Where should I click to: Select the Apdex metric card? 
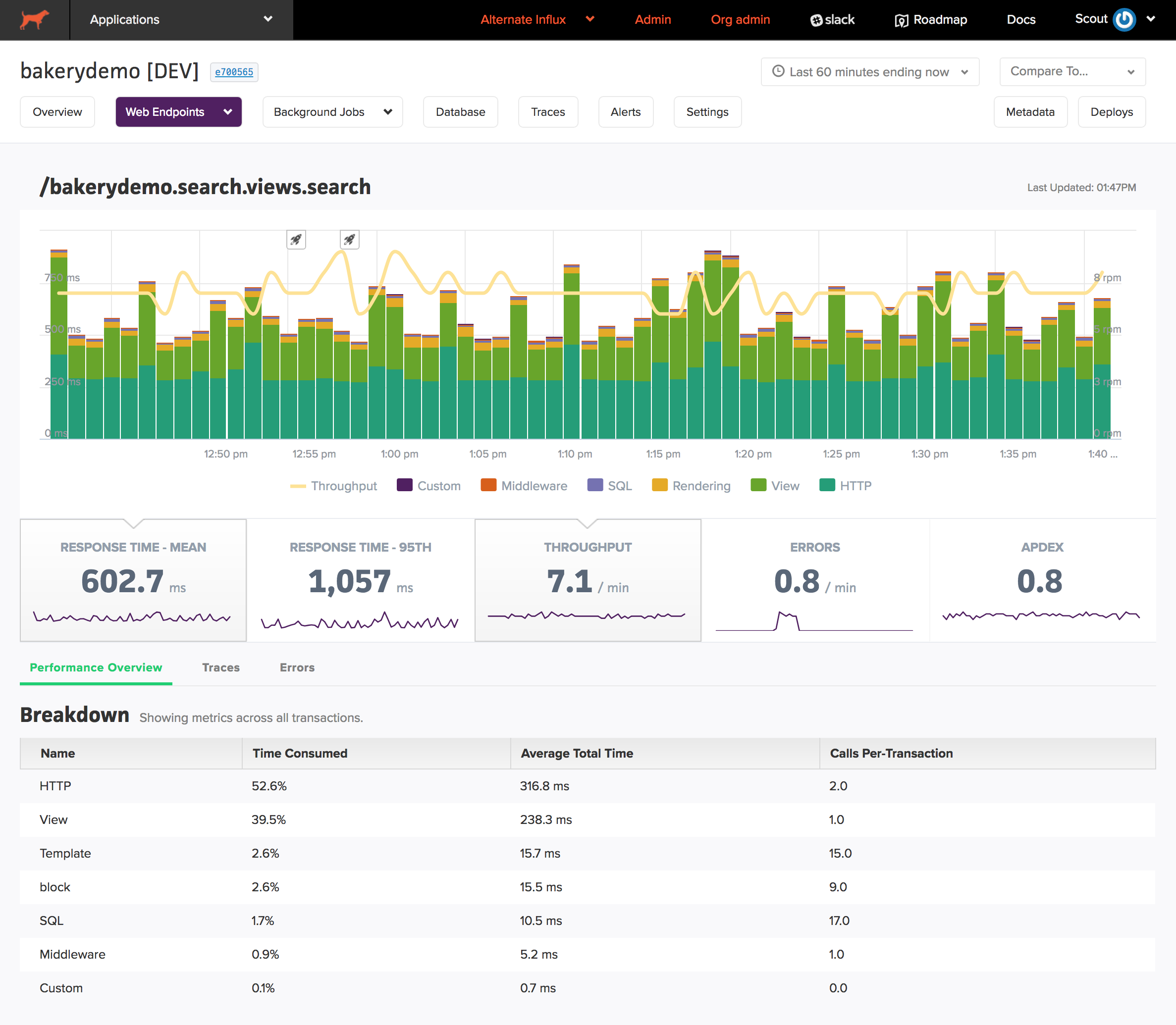(x=1042, y=580)
